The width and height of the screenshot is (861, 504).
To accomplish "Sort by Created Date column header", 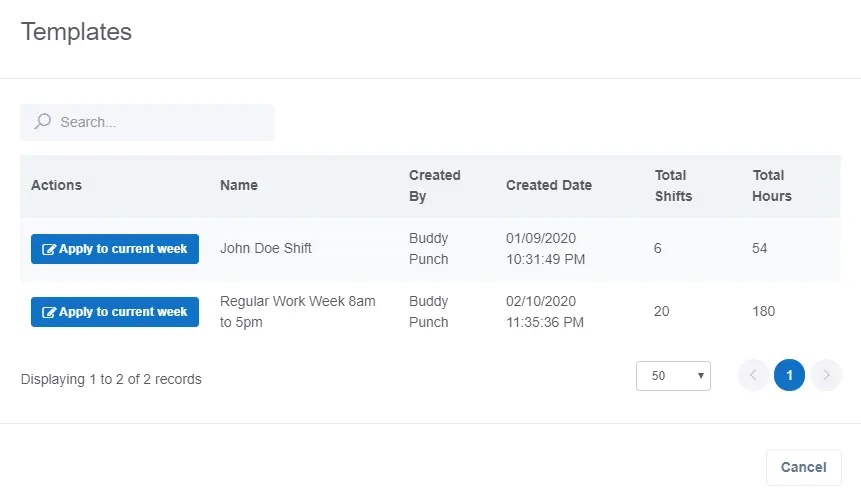I will (549, 185).
